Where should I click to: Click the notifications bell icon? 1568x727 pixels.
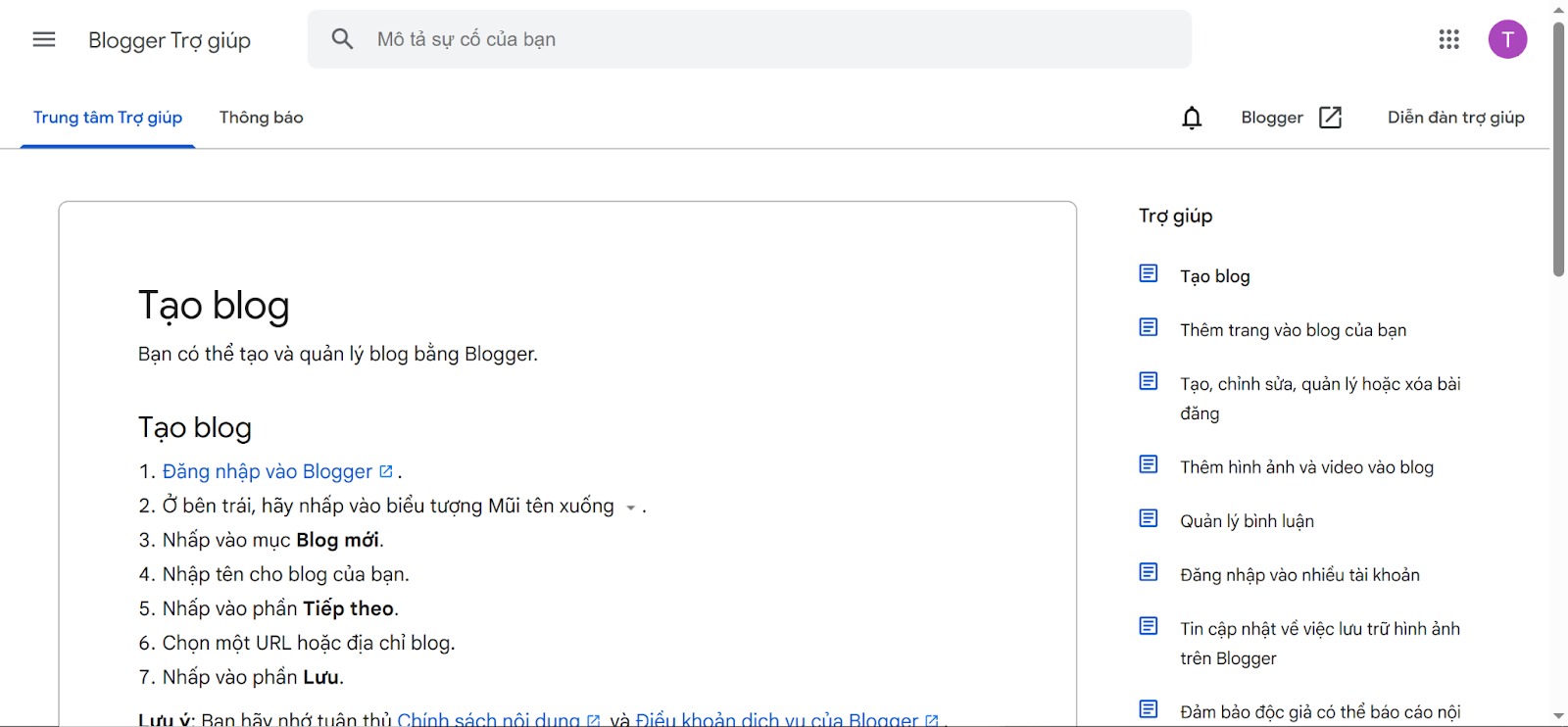(x=1192, y=118)
